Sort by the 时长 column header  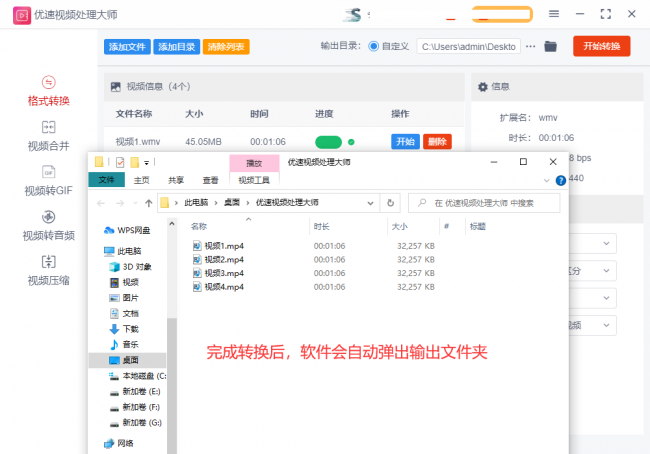pyautogui.click(x=321, y=226)
